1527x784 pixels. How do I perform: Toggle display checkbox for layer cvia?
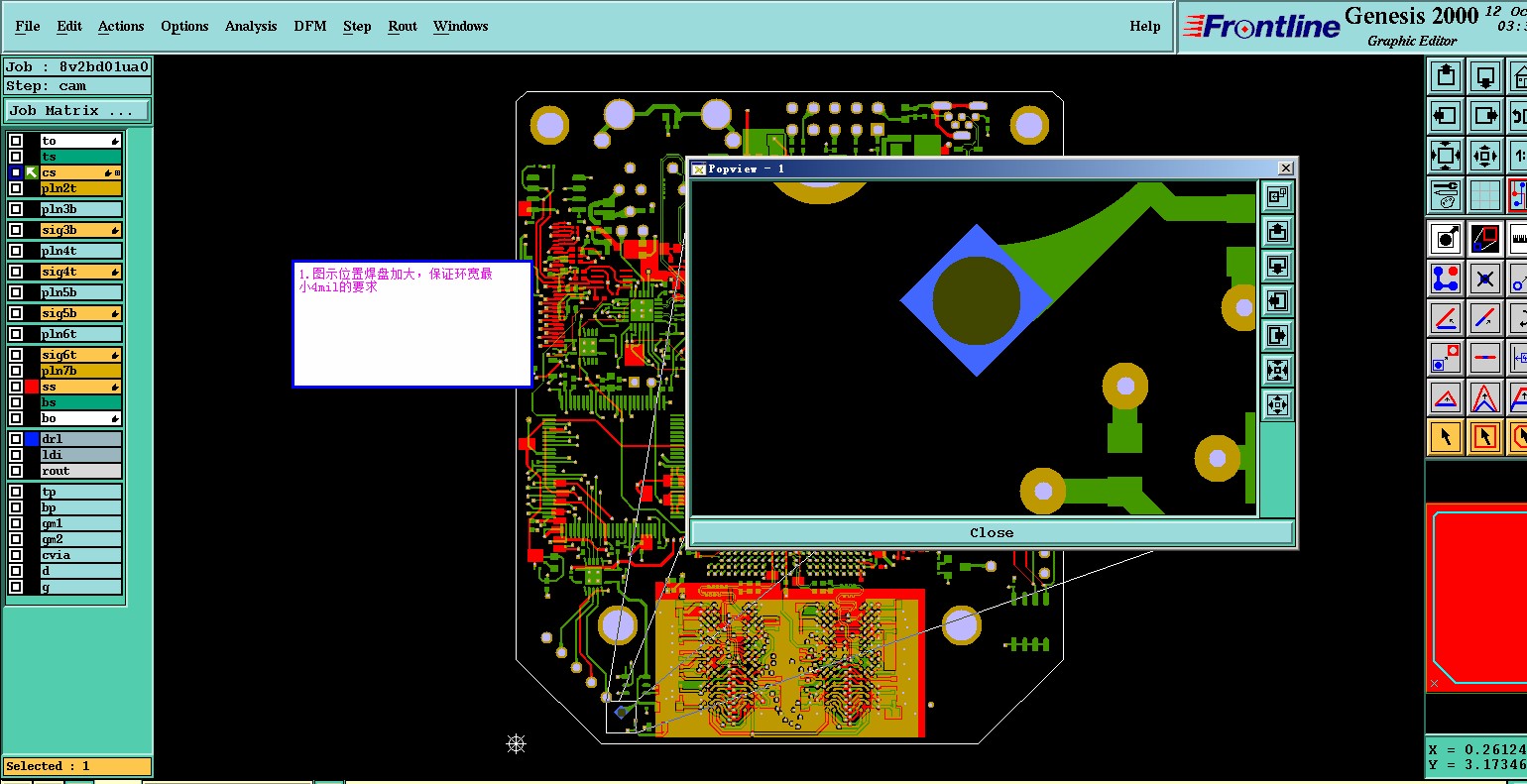tap(16, 555)
